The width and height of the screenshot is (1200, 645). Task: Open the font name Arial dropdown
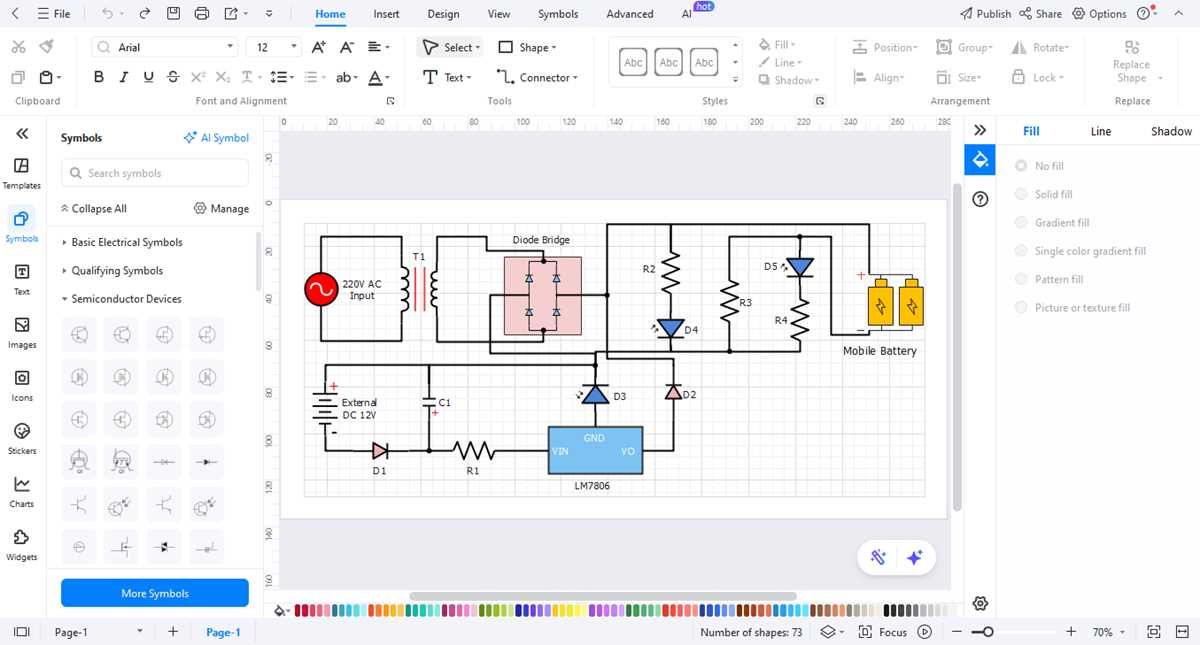click(x=231, y=47)
